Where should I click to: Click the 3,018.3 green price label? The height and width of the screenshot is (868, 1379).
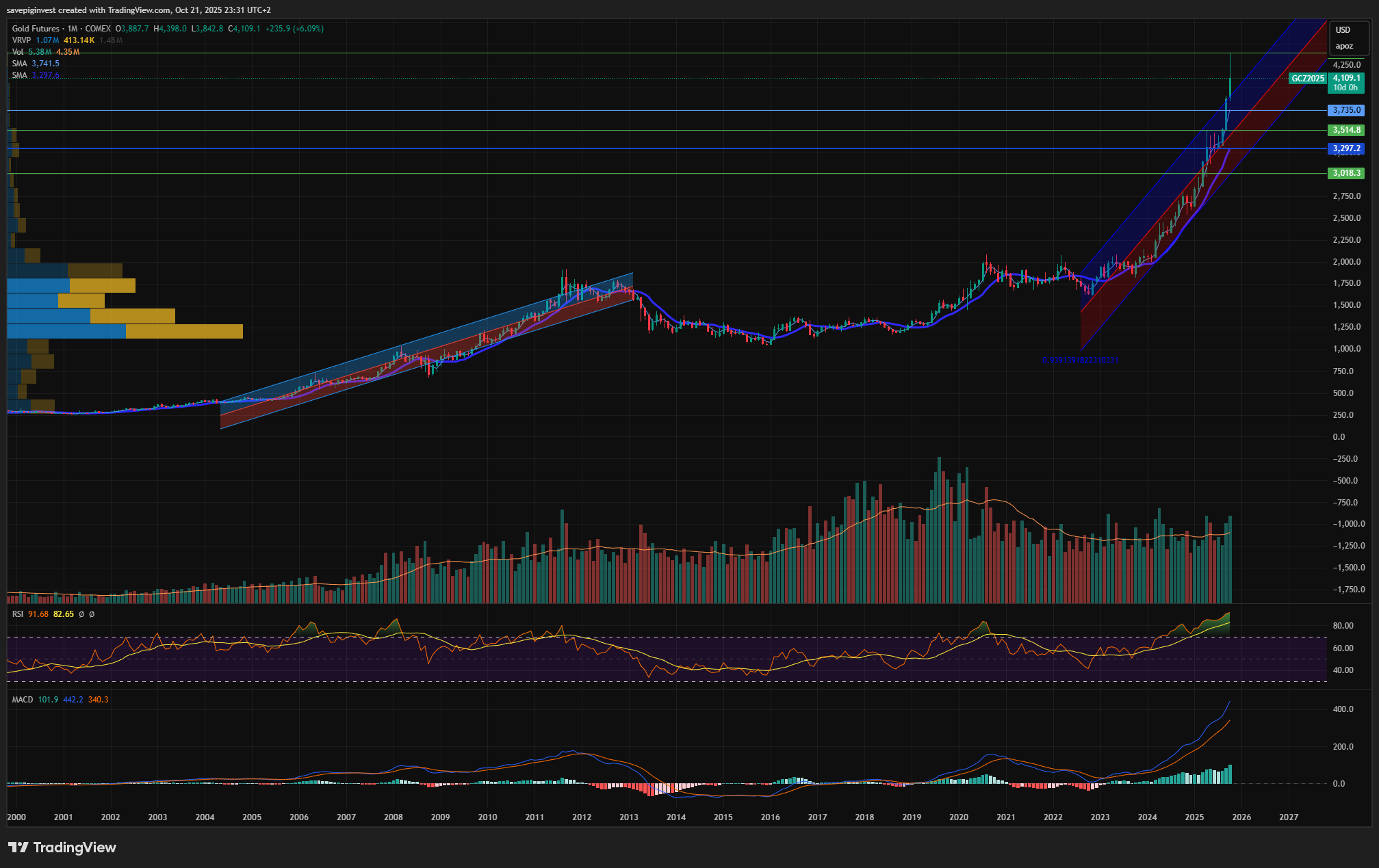1346,173
